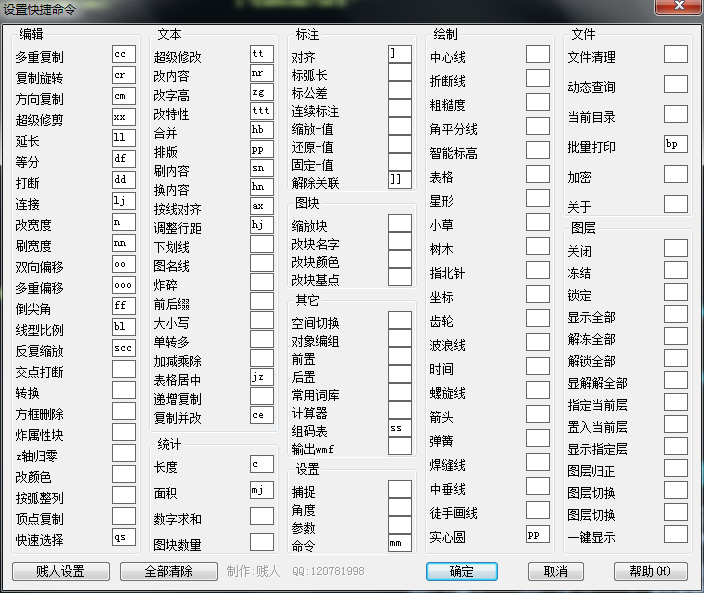
Task: Click the 贱人设置 button
Action: pos(61,571)
